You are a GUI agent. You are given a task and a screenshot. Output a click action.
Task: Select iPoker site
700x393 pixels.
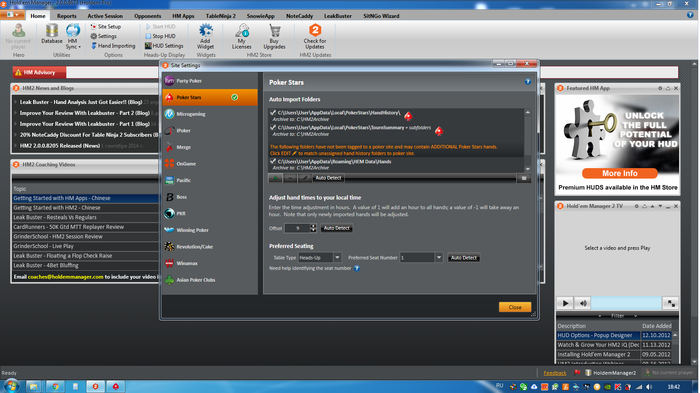pyautogui.click(x=210, y=130)
